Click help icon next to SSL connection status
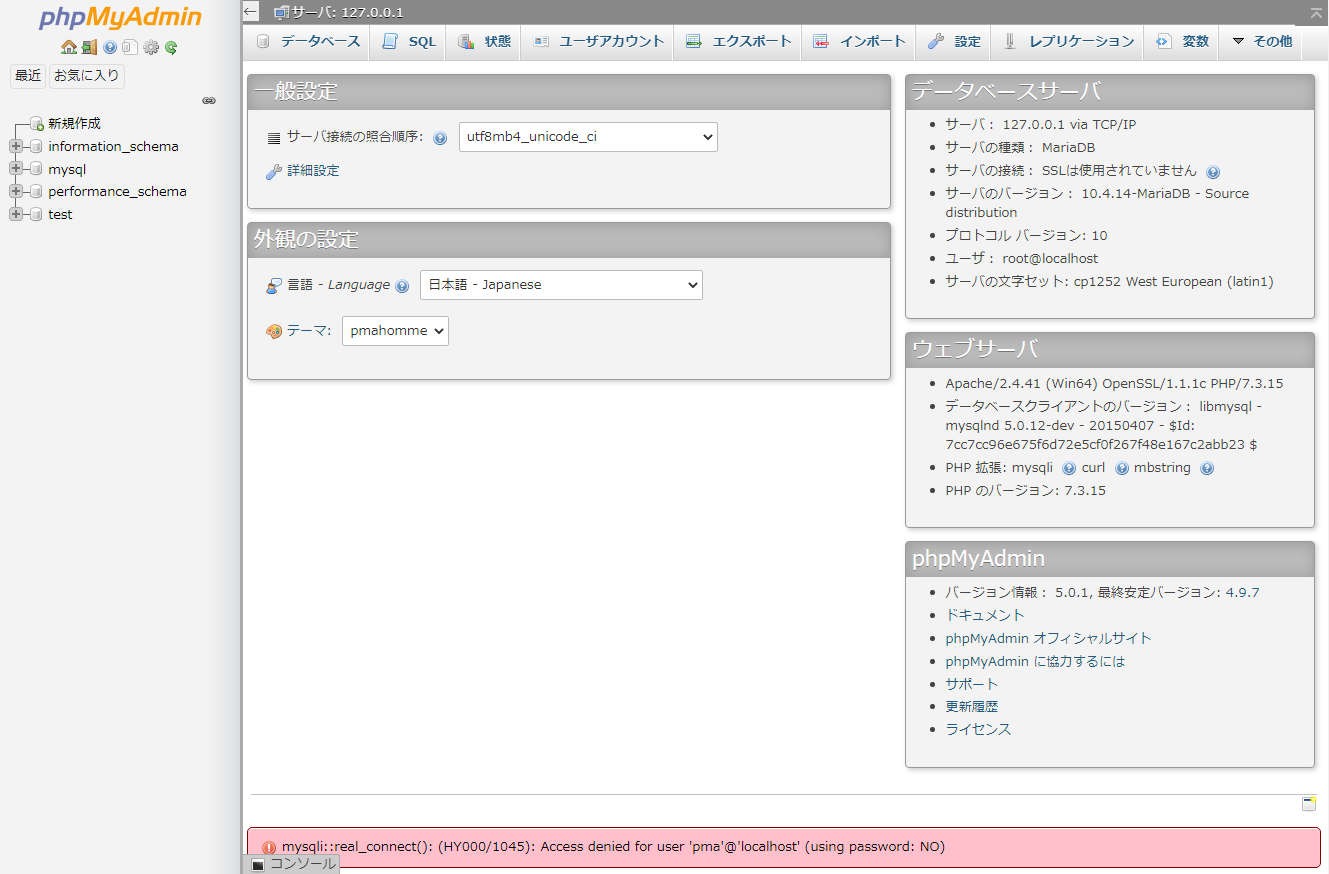1329x874 pixels. point(1213,172)
